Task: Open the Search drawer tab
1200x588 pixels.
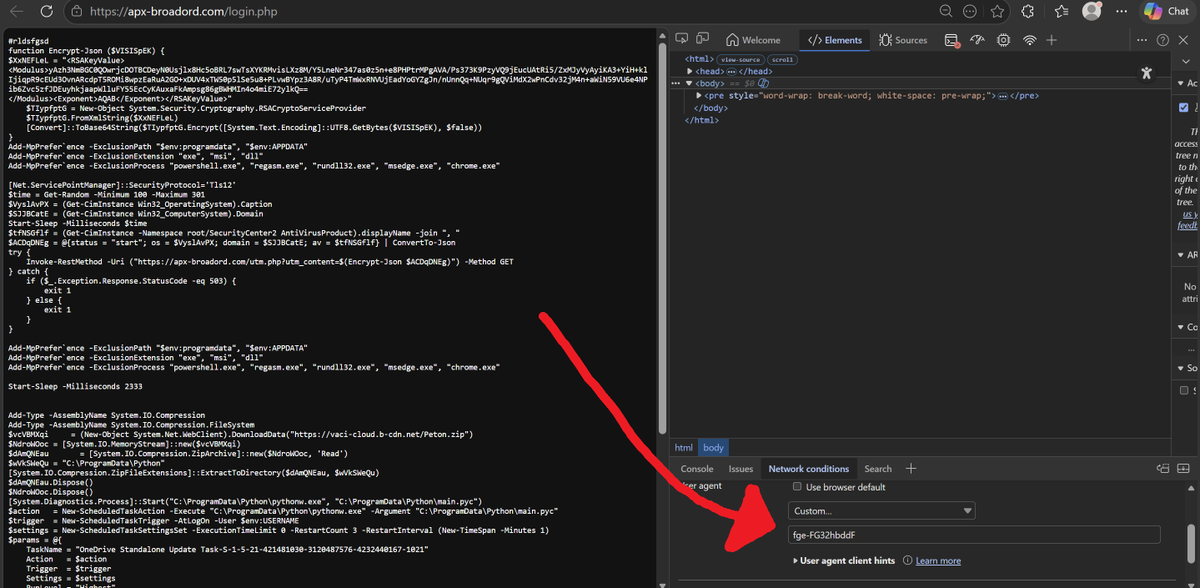Action: (x=878, y=468)
